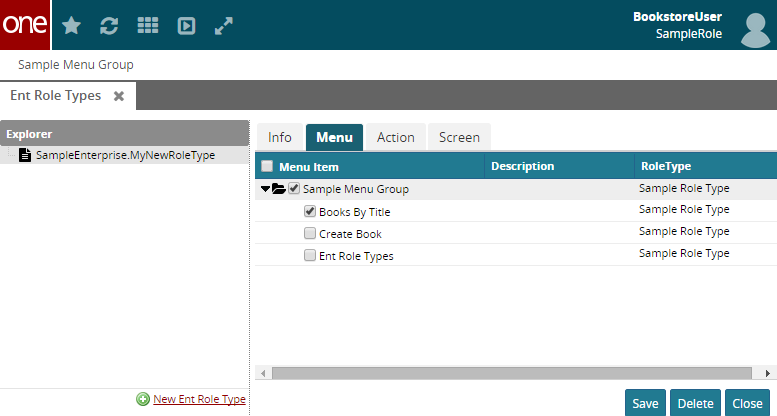Click the Create Book row text
This screenshot has width=777, height=416.
coord(350,234)
